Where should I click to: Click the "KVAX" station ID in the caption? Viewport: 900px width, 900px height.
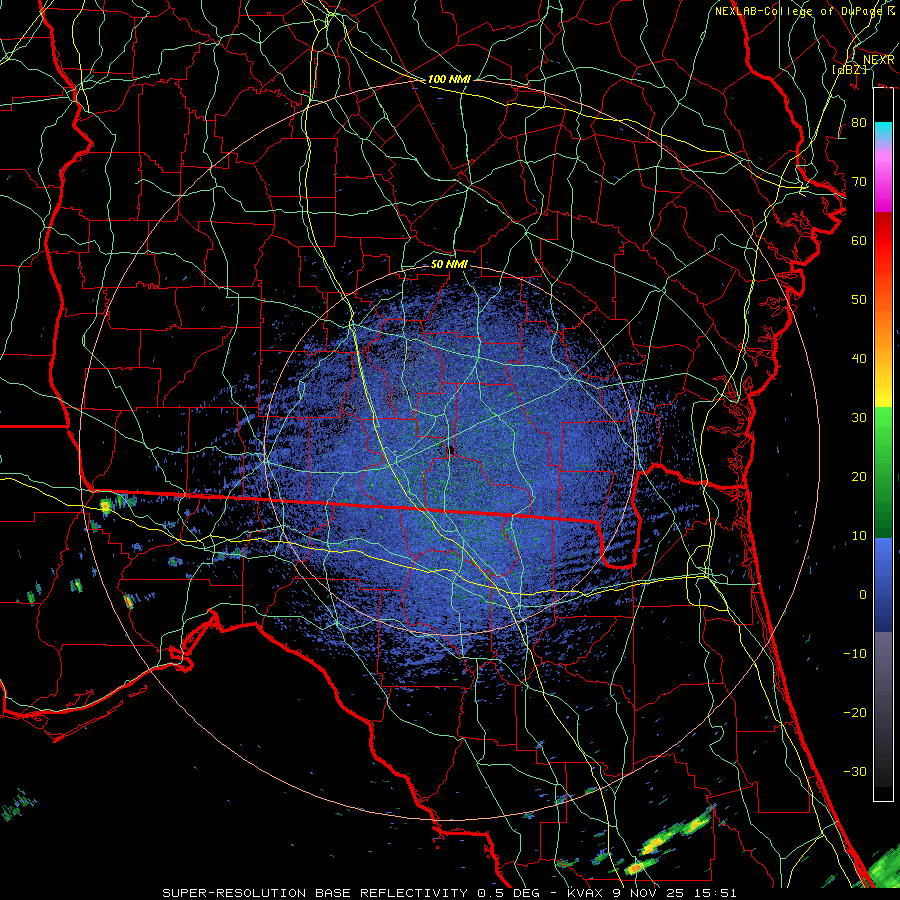(x=584, y=893)
